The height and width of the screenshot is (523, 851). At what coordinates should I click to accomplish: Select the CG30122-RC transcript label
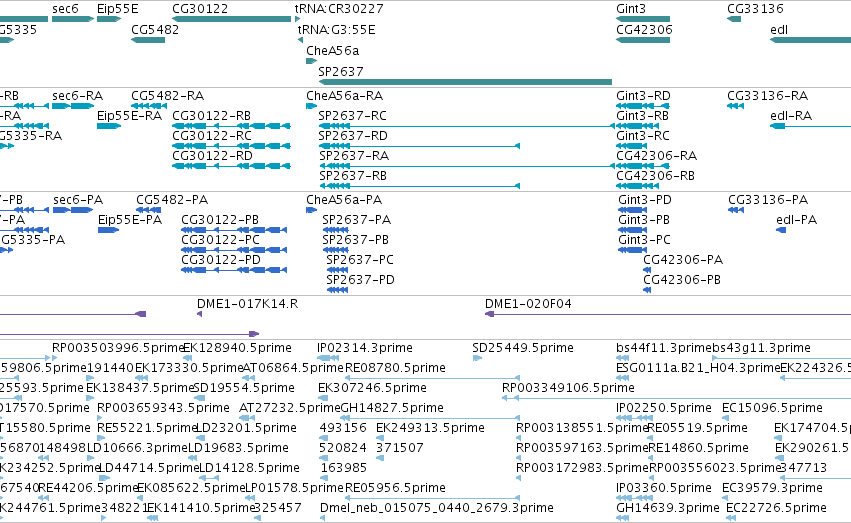pyautogui.click(x=212, y=136)
